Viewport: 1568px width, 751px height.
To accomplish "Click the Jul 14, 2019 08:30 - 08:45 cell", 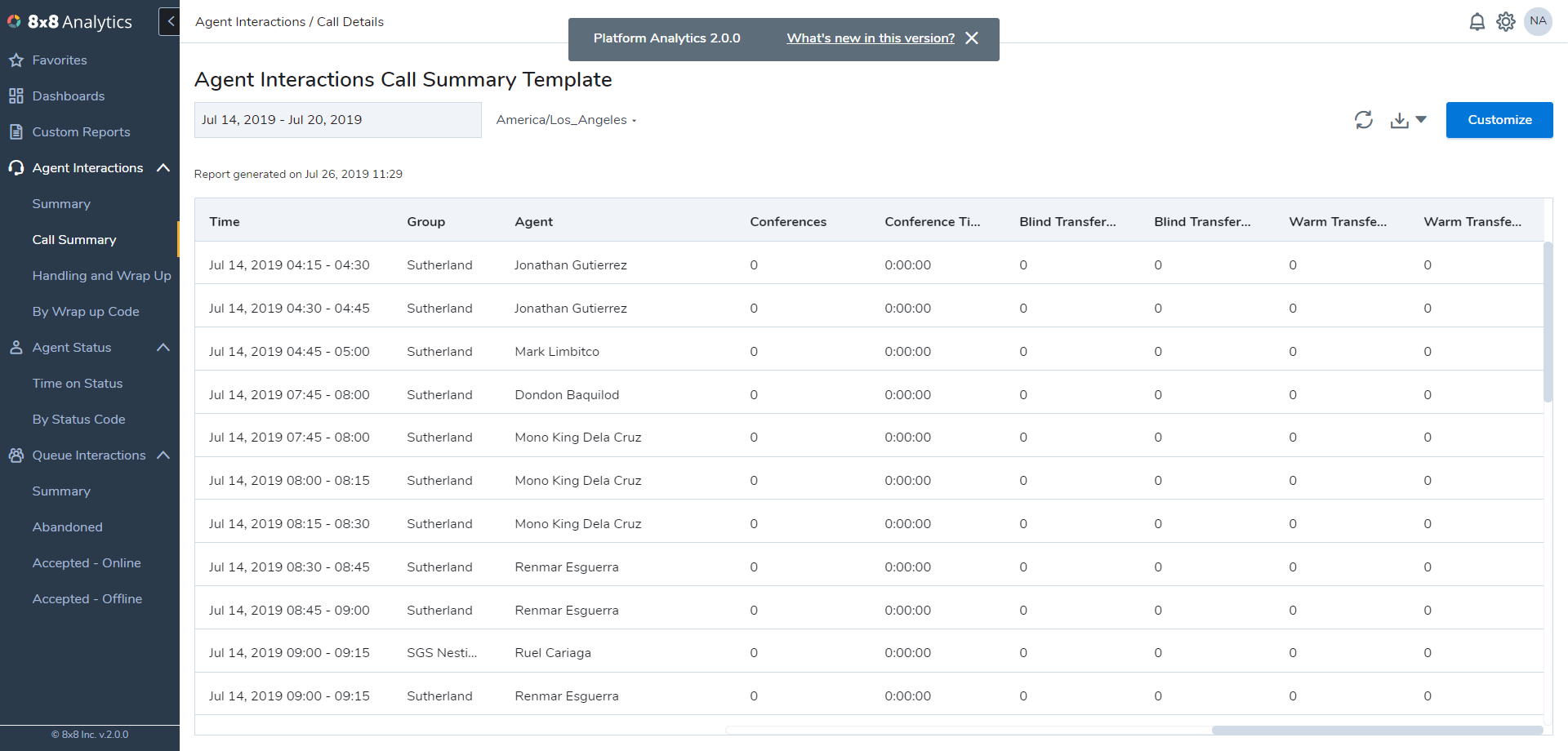I will (289, 567).
